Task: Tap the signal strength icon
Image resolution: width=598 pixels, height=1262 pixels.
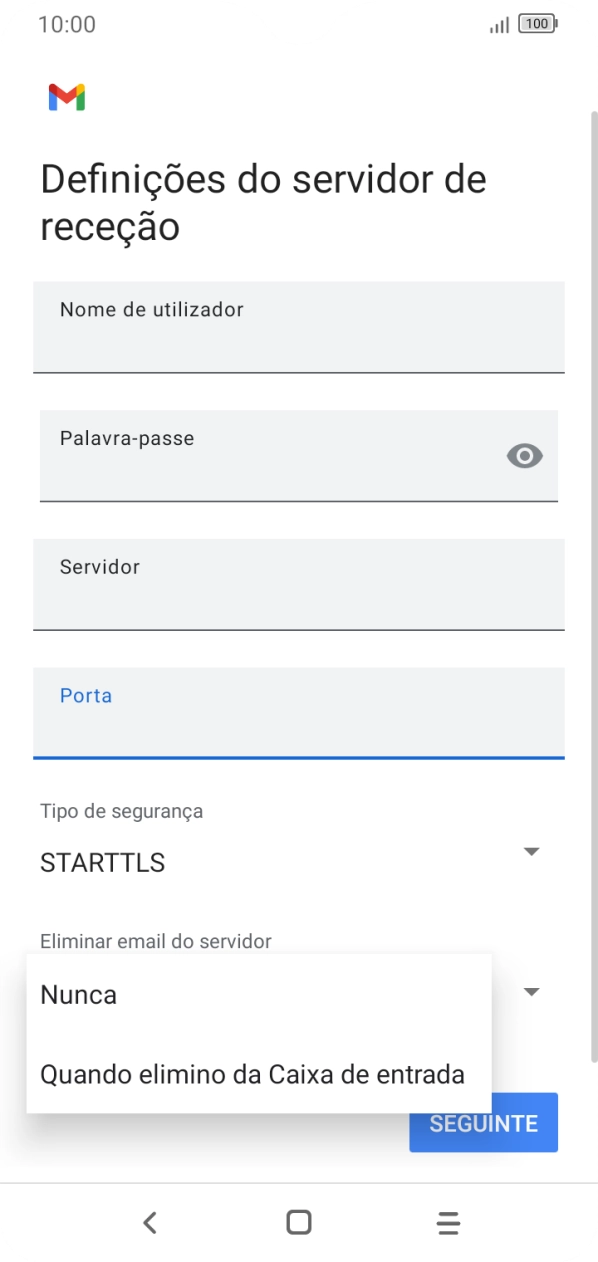Action: coord(498,24)
